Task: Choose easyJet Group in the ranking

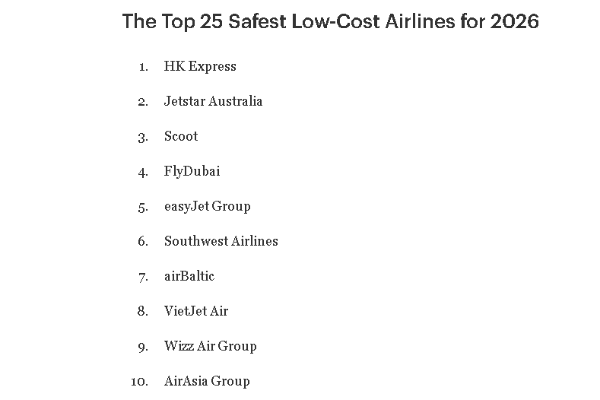Action: tap(207, 207)
